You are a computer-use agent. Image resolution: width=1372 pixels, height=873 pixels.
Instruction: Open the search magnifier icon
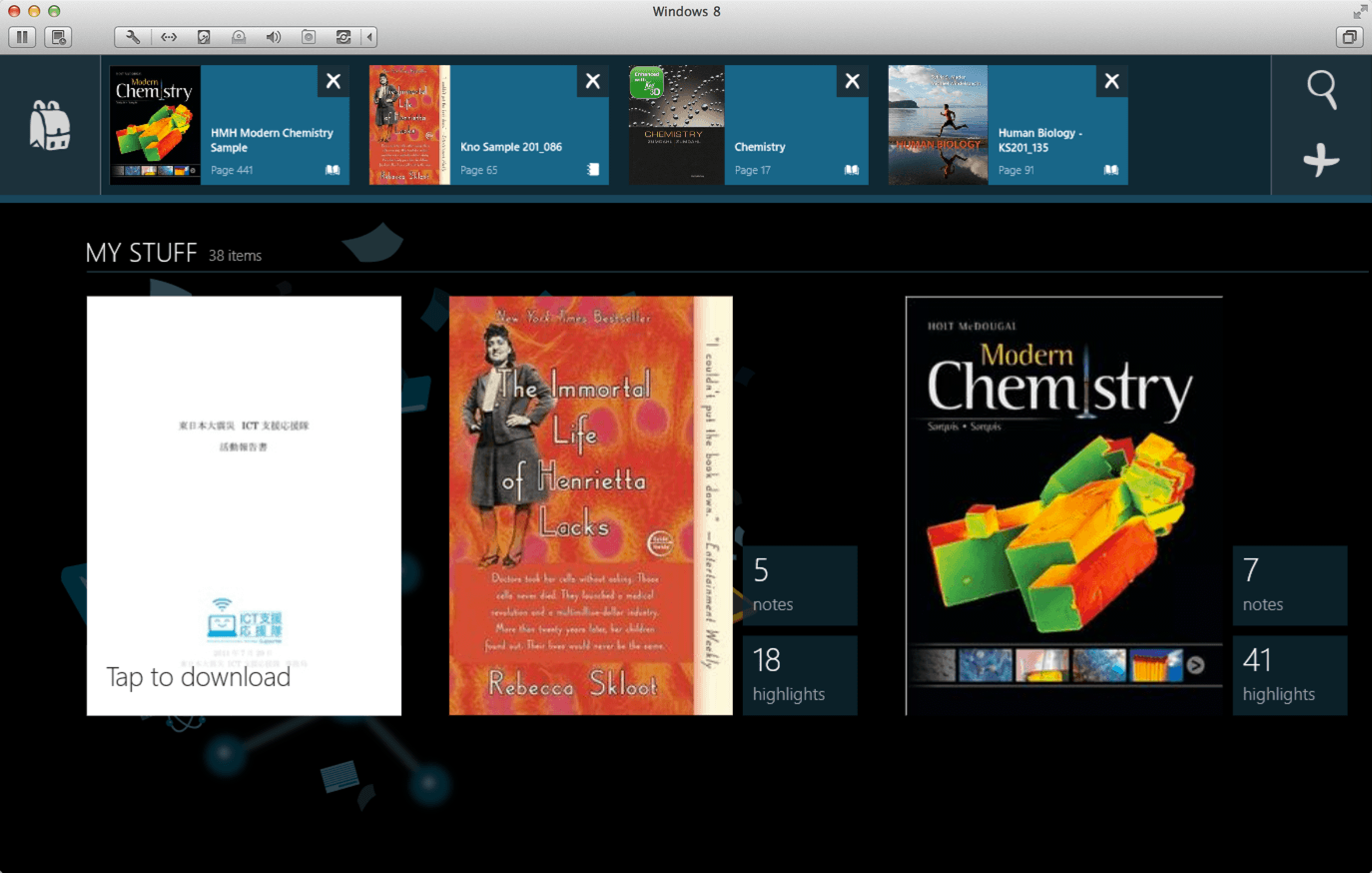(1322, 89)
